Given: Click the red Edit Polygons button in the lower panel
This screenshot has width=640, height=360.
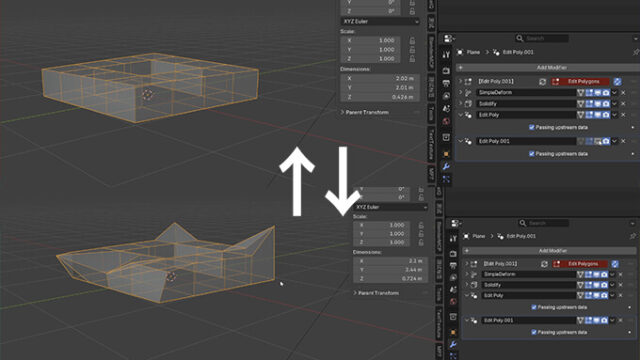Looking at the screenshot, I should click(x=580, y=264).
